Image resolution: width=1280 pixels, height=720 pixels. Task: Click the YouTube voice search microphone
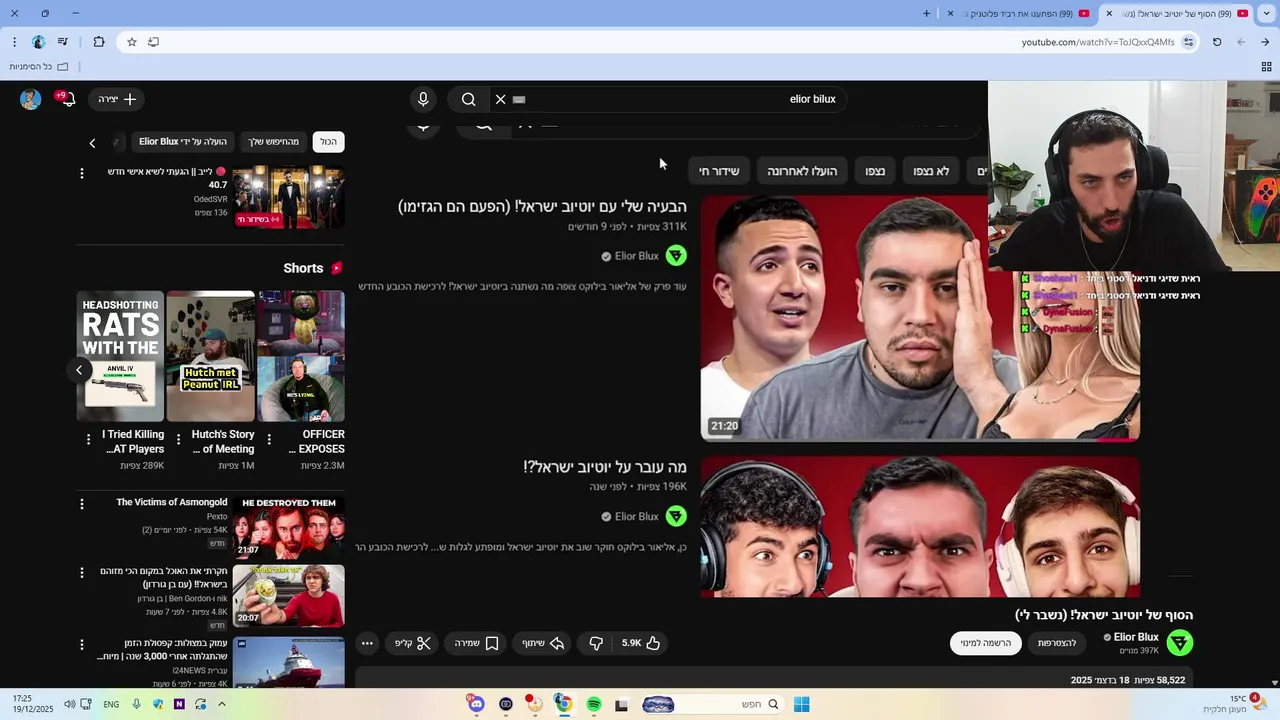pos(423,99)
